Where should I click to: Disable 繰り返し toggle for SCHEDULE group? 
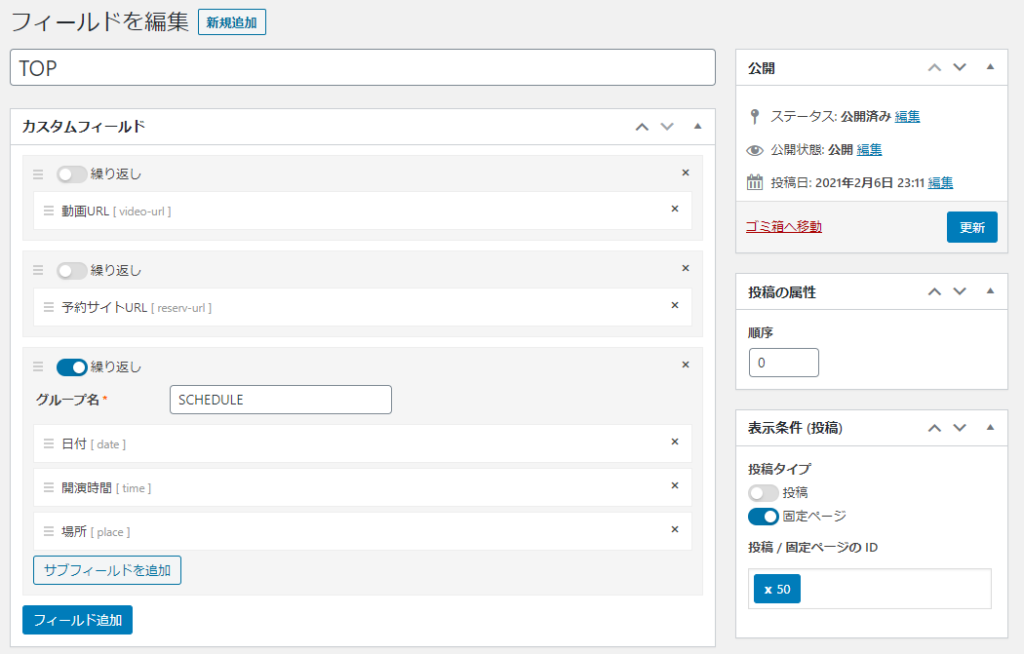(71, 367)
